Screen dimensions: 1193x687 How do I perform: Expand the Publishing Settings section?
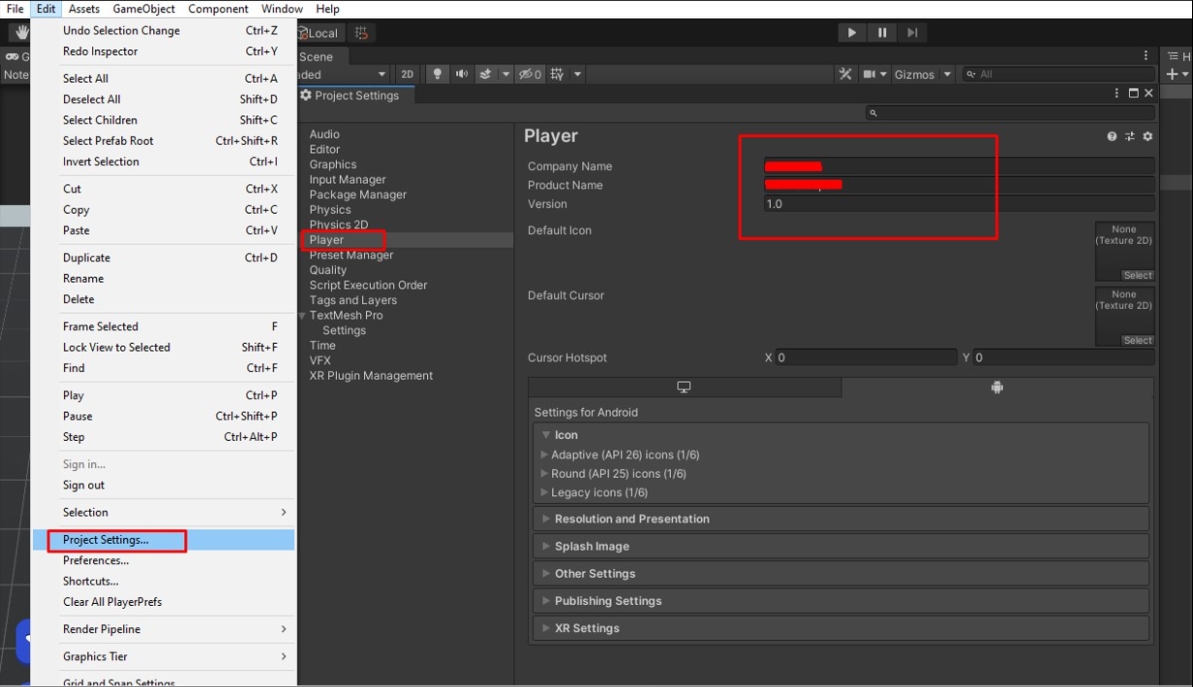608,601
